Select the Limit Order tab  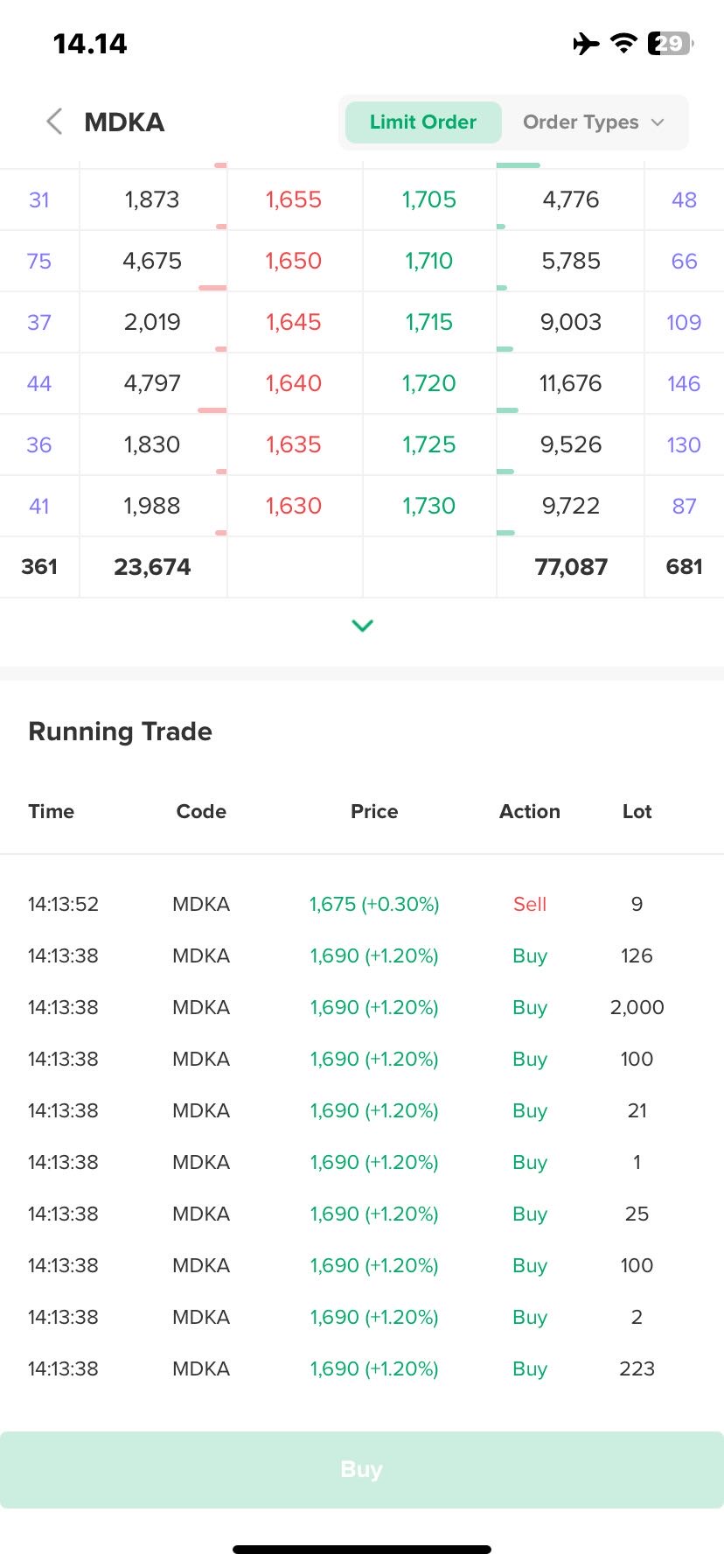pyautogui.click(x=423, y=122)
